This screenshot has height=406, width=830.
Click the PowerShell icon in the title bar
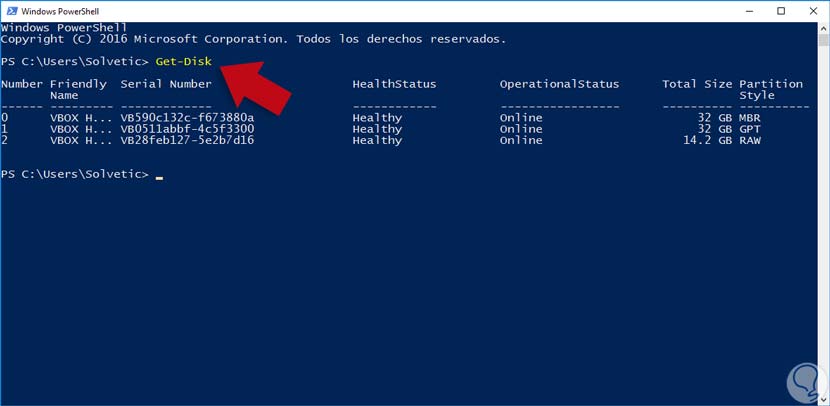[x=11, y=11]
